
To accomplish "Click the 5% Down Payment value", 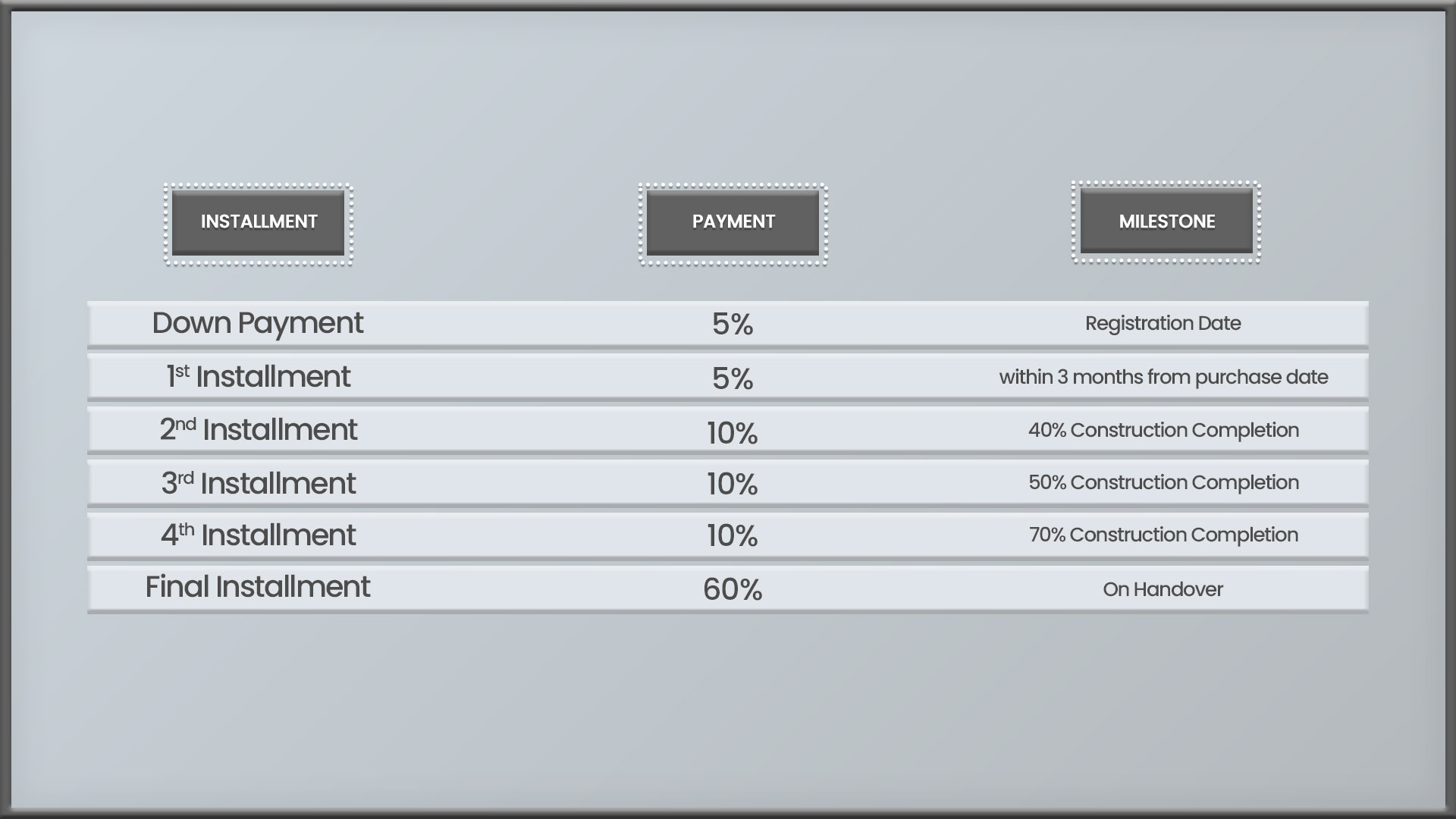I will tap(733, 325).
